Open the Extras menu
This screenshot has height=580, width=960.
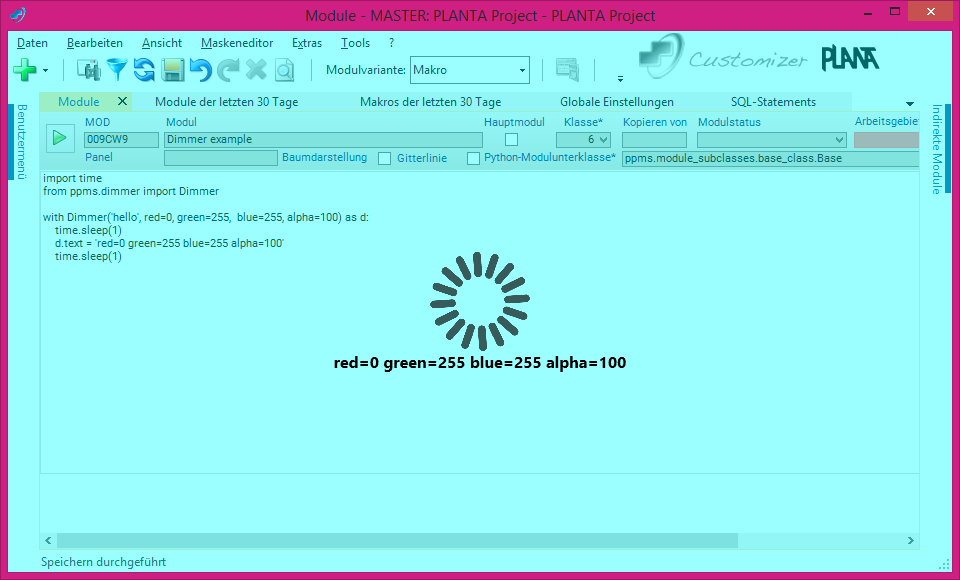pos(307,43)
